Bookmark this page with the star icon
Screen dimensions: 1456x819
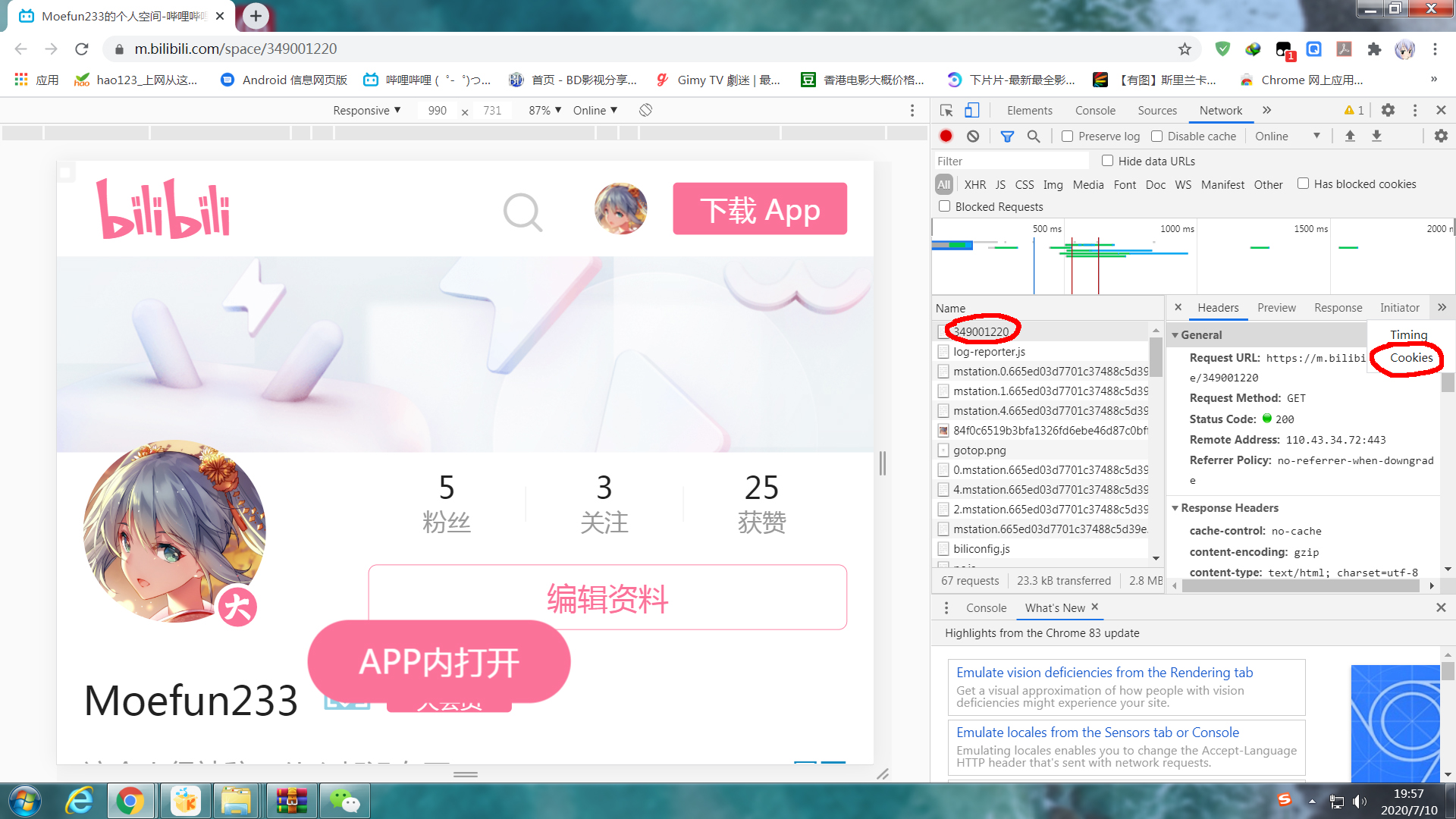tap(1185, 49)
